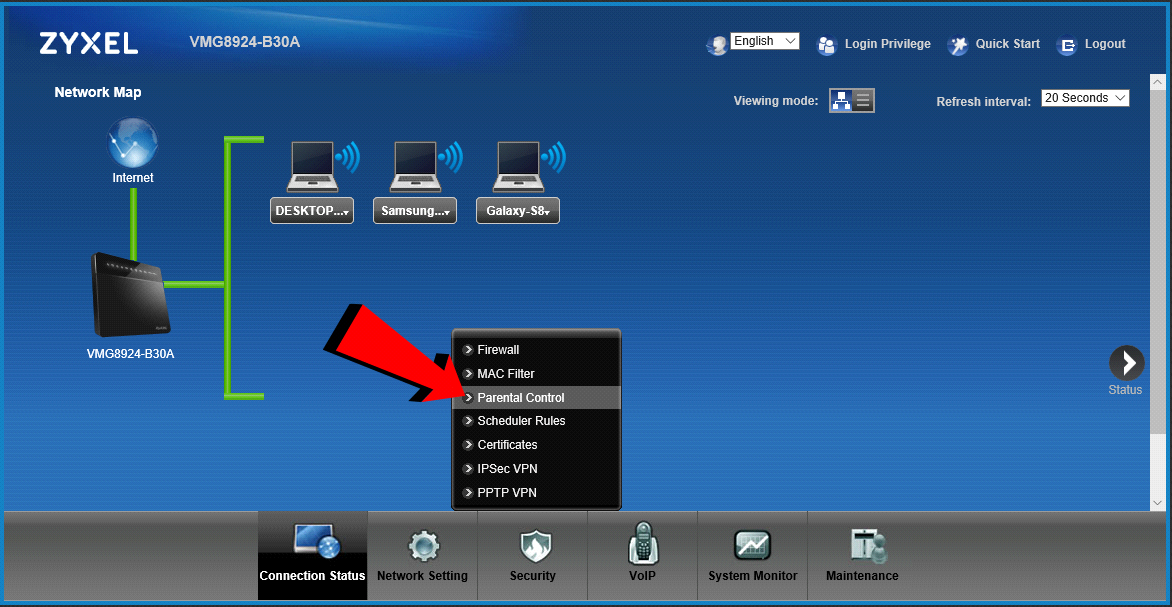
Task: Open the System Monitor tab label
Action: pos(753,576)
